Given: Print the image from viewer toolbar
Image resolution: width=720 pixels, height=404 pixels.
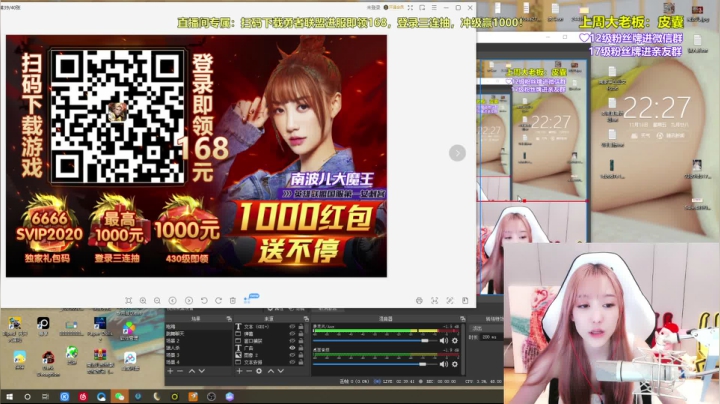Looking at the screenshot, I should (419, 300).
